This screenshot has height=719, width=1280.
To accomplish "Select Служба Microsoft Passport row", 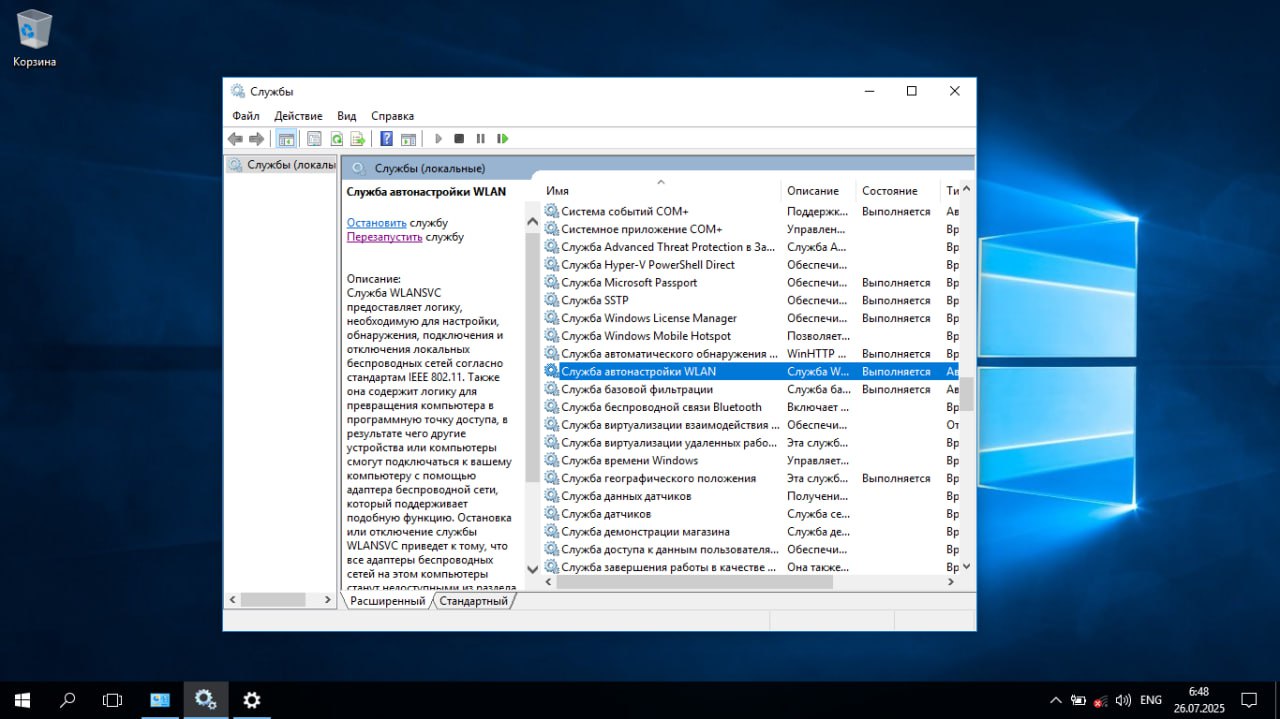I will point(751,283).
